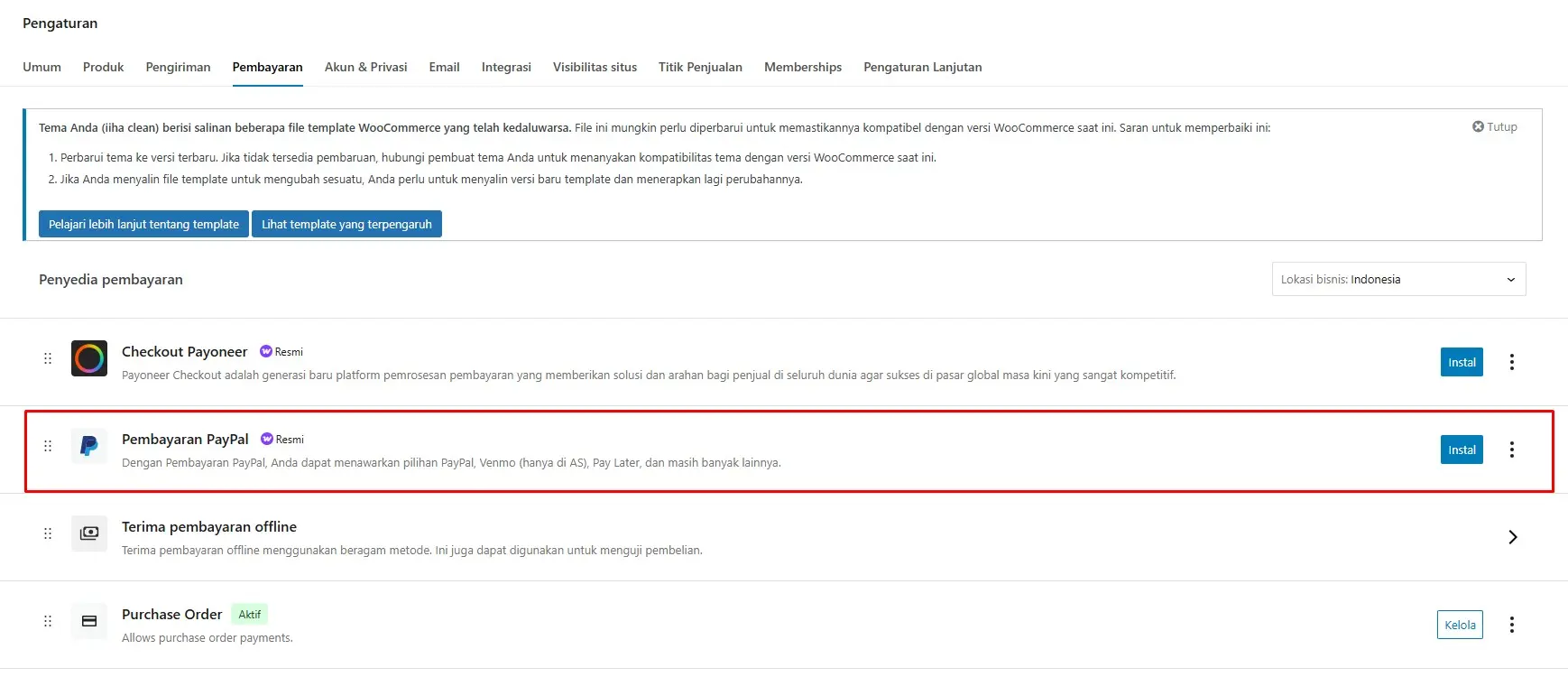Click the Payoneer circular logo icon

(88, 358)
